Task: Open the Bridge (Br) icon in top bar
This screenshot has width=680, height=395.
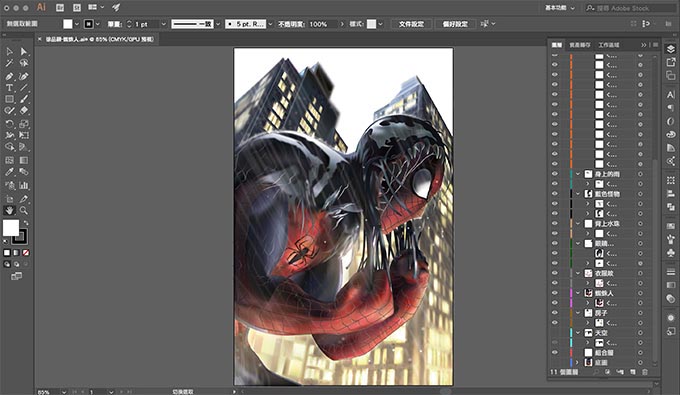Action: 60,8
